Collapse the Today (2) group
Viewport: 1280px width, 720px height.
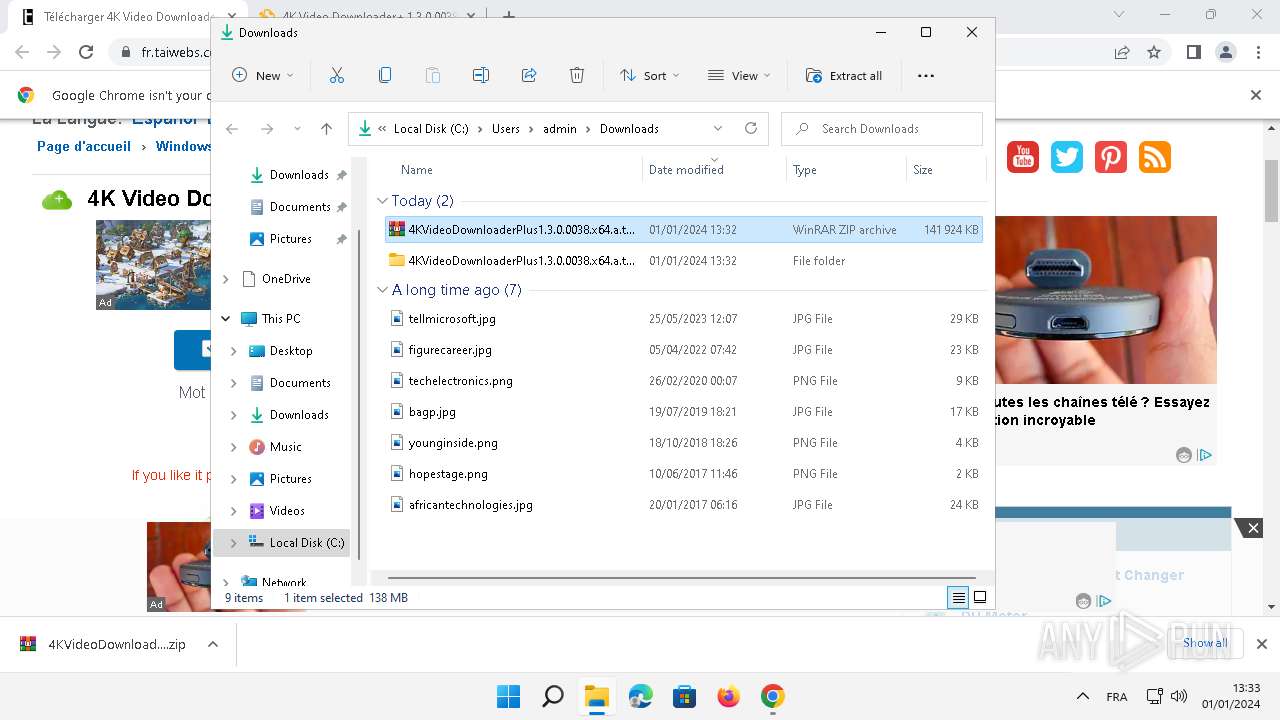382,201
